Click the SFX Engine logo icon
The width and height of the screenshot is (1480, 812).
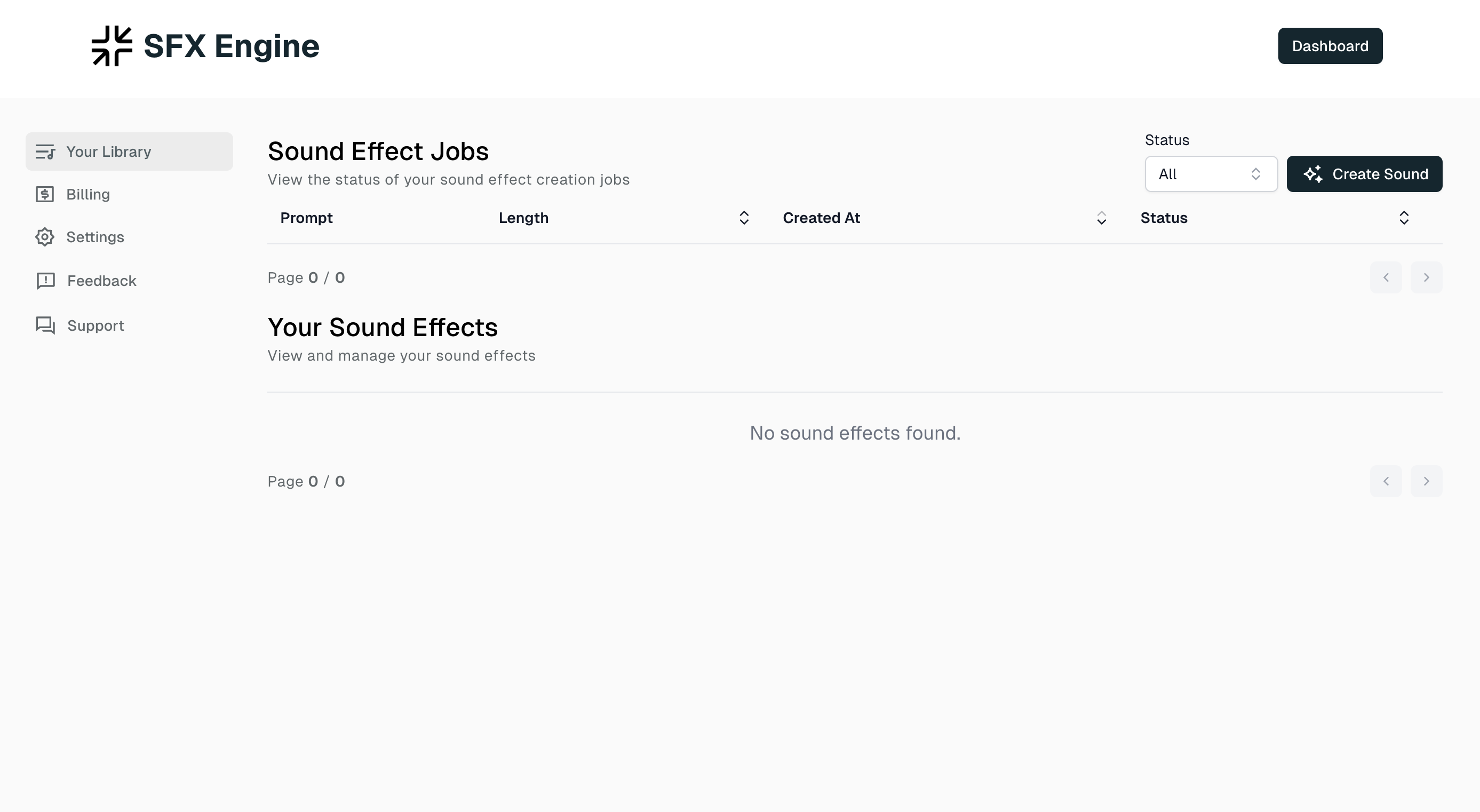(x=112, y=46)
